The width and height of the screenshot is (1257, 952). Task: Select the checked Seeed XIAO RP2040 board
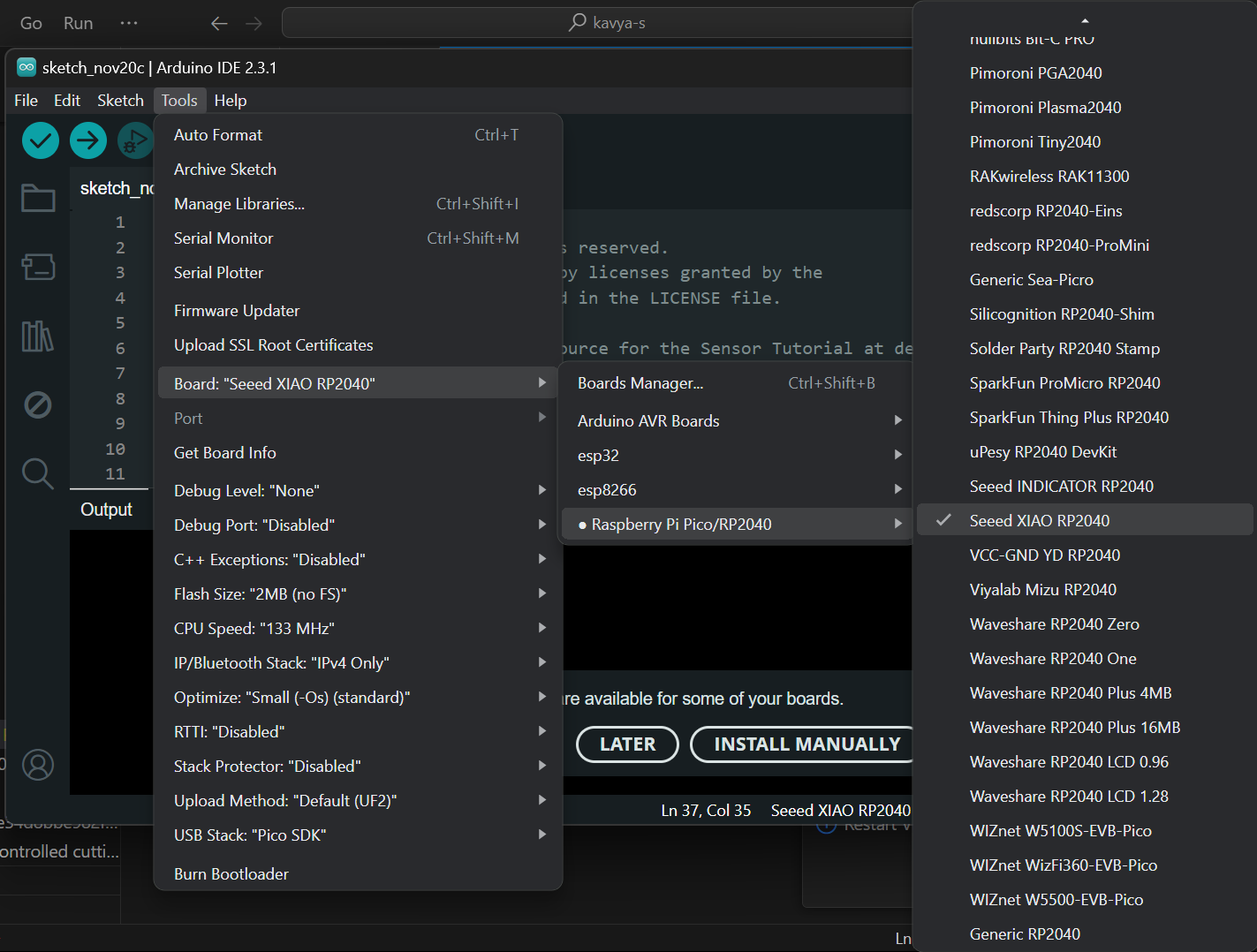click(x=1085, y=520)
